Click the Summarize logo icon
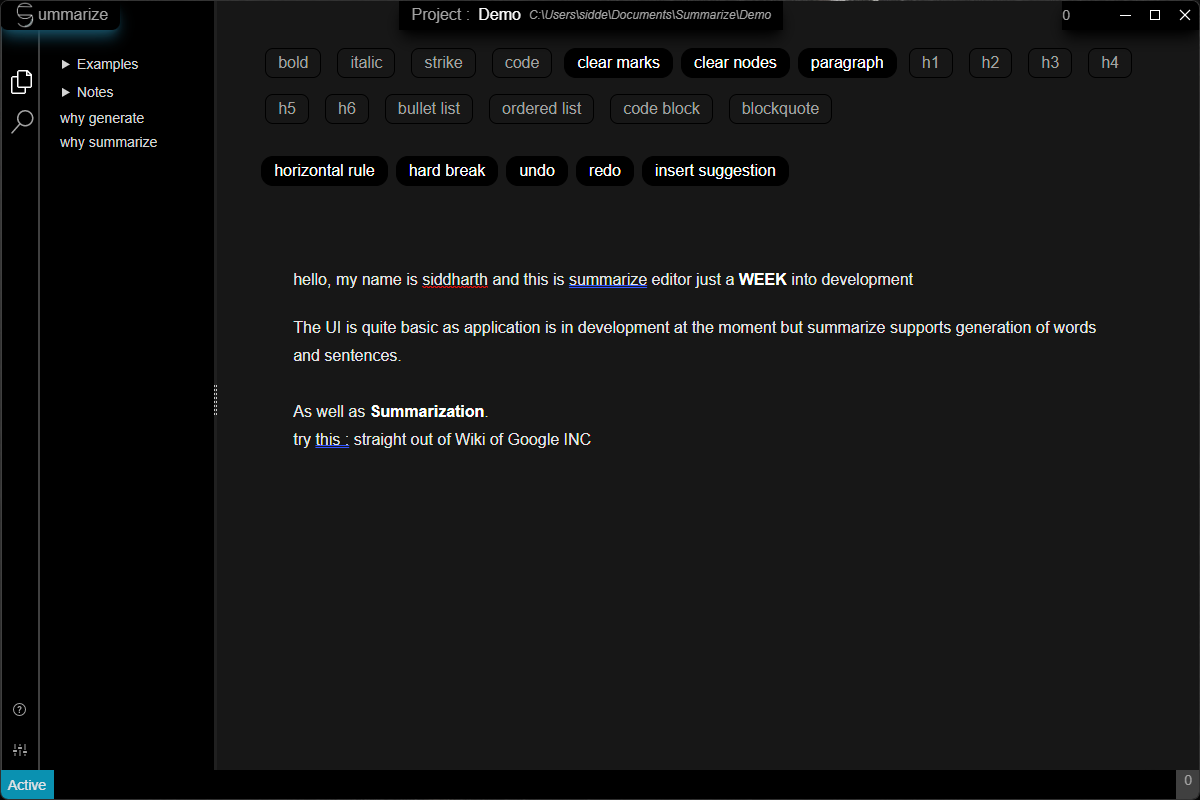The image size is (1200, 800). click(25, 15)
